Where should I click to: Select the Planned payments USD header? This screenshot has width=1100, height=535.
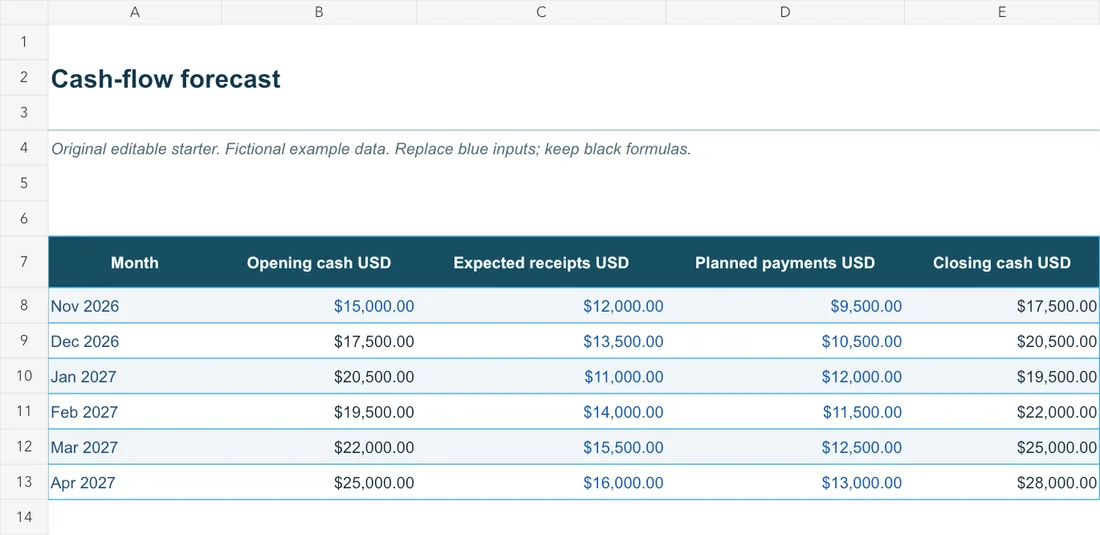click(x=785, y=263)
